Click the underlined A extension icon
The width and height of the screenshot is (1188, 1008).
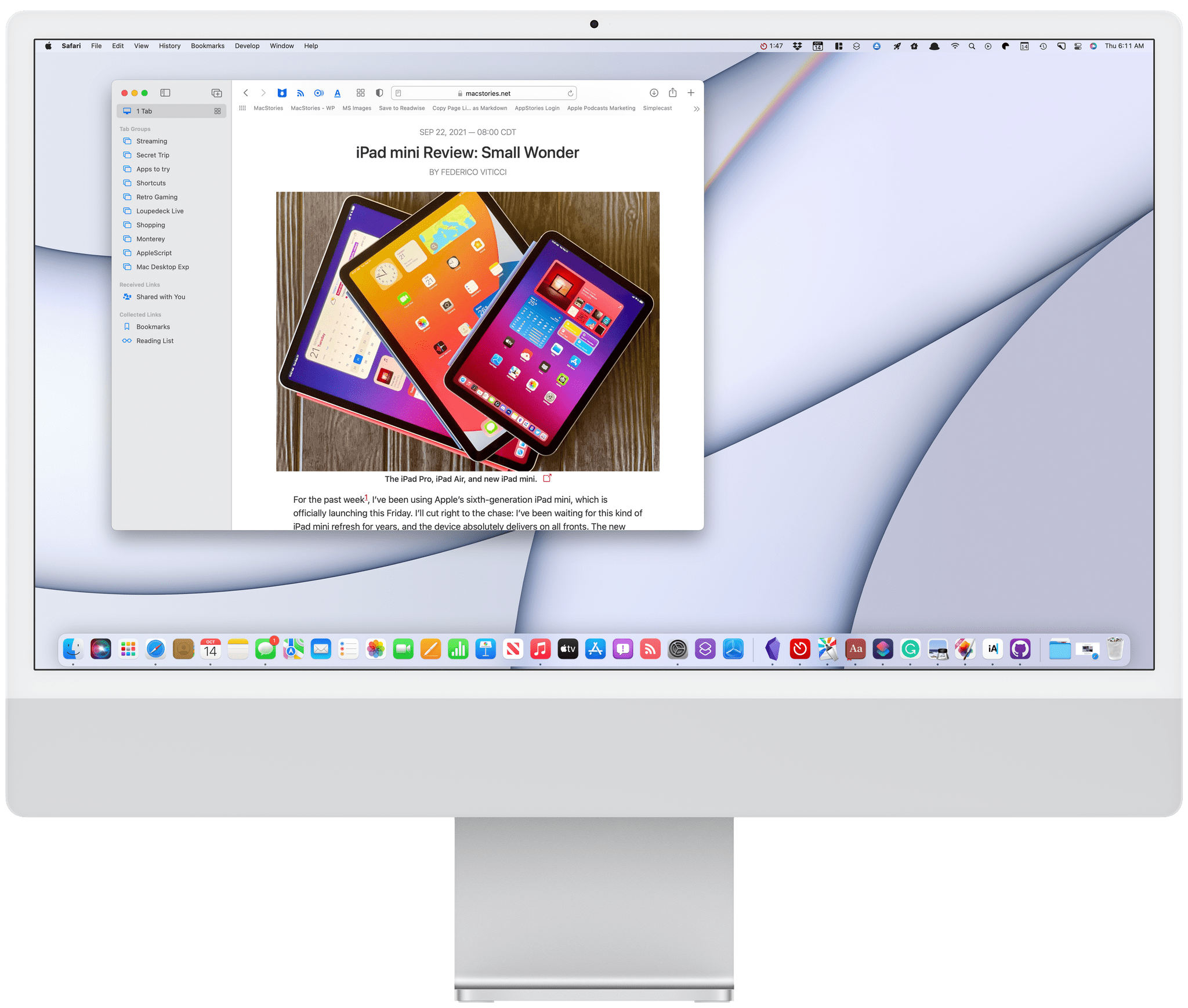tap(338, 93)
